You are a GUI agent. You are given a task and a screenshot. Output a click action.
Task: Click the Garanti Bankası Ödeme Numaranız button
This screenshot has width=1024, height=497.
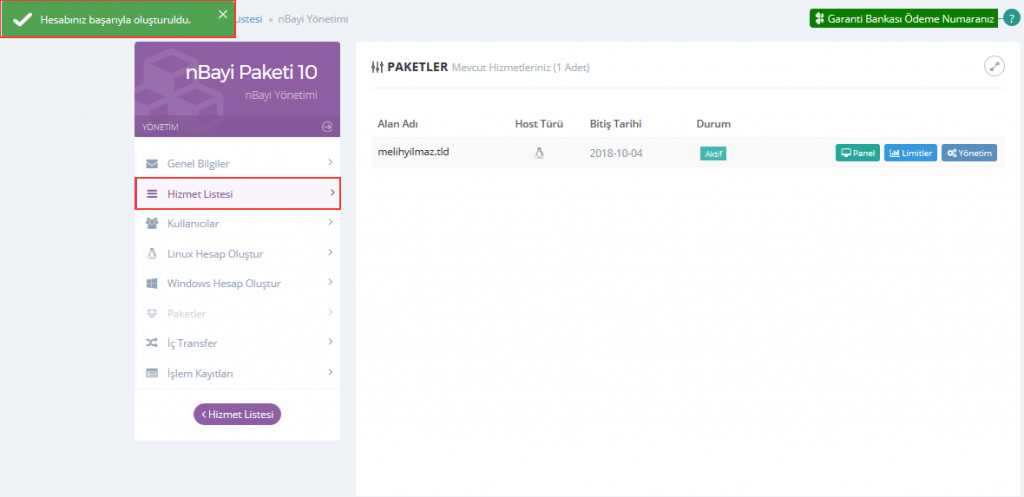[903, 18]
